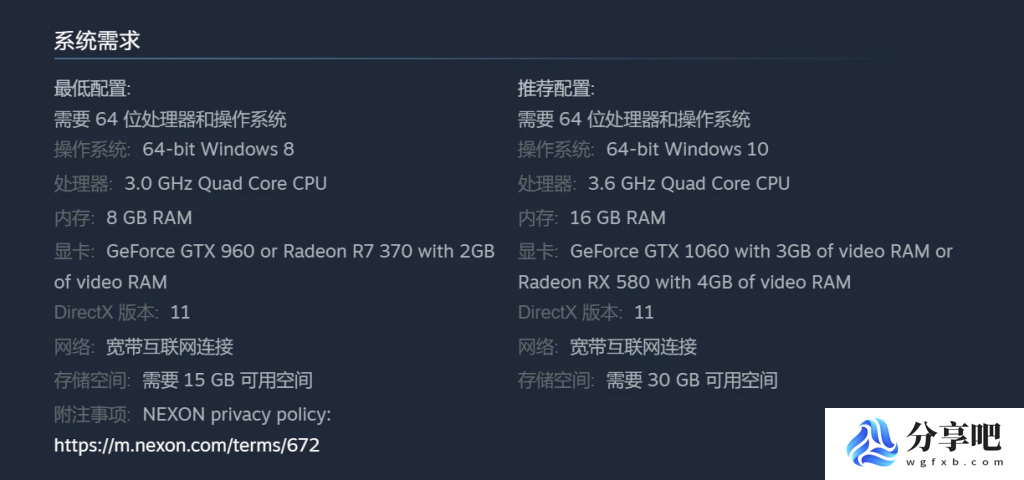The height and width of the screenshot is (480, 1024).
Task: Click the NEXON privacy policy text
Action: pyautogui.click(x=236, y=415)
